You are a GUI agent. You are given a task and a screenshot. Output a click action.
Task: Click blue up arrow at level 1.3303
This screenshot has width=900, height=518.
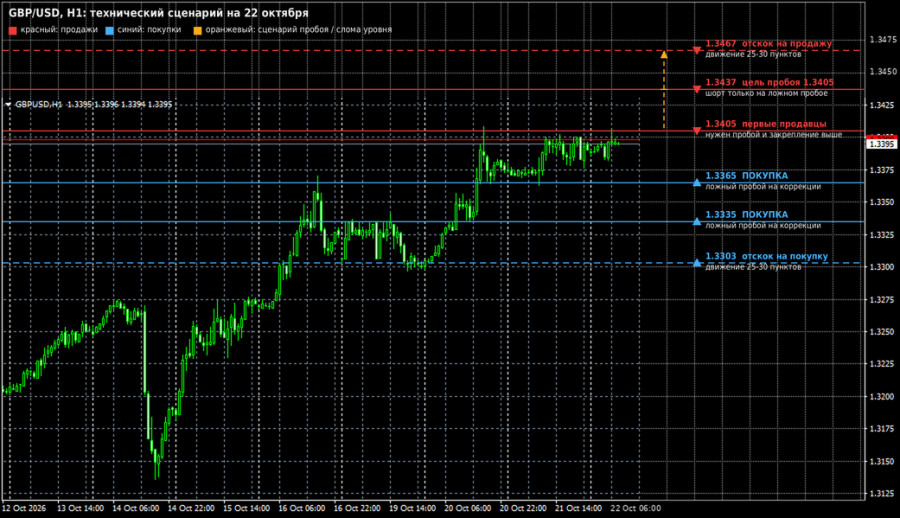tap(697, 263)
